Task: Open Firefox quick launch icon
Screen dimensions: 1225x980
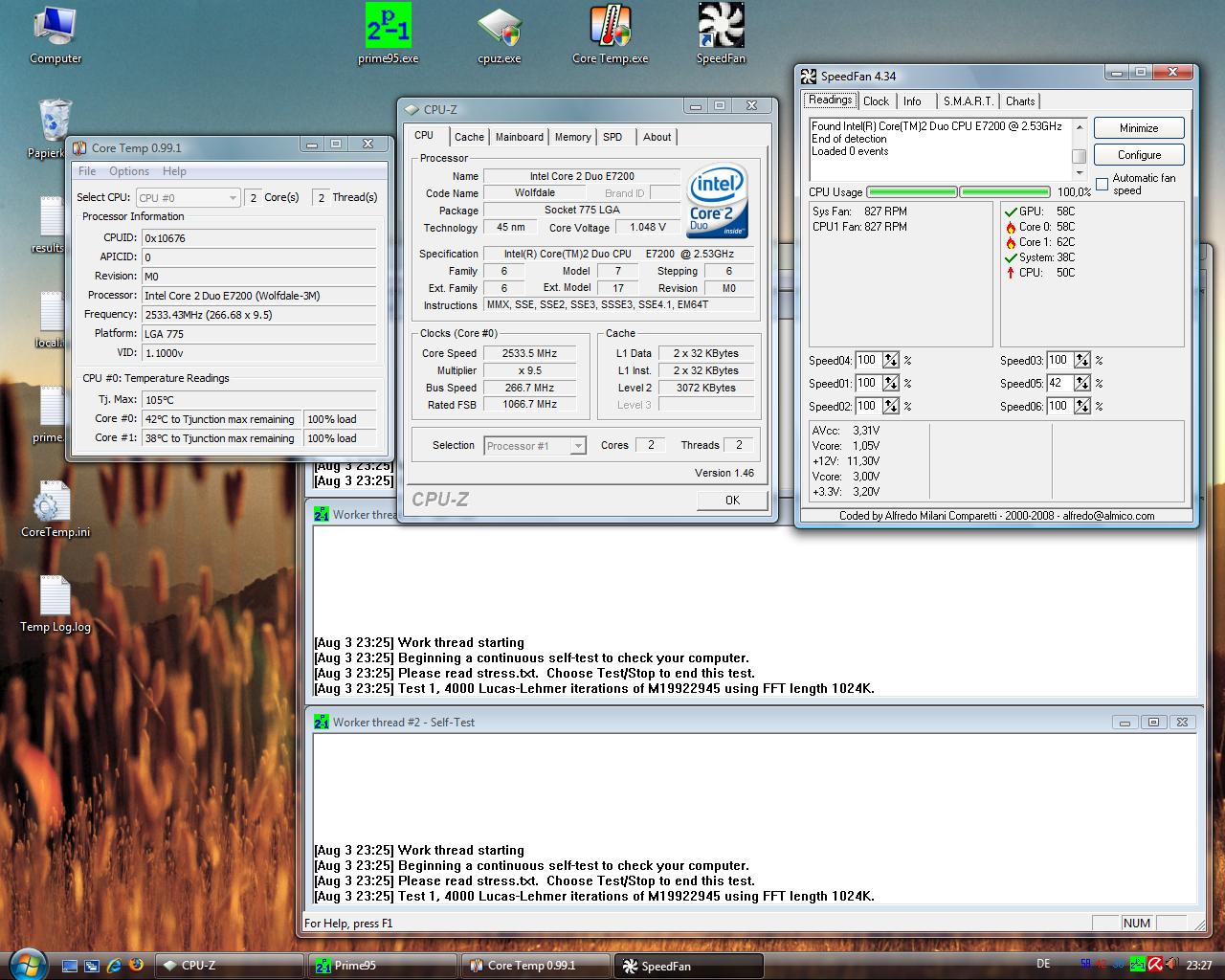Action: (136, 965)
